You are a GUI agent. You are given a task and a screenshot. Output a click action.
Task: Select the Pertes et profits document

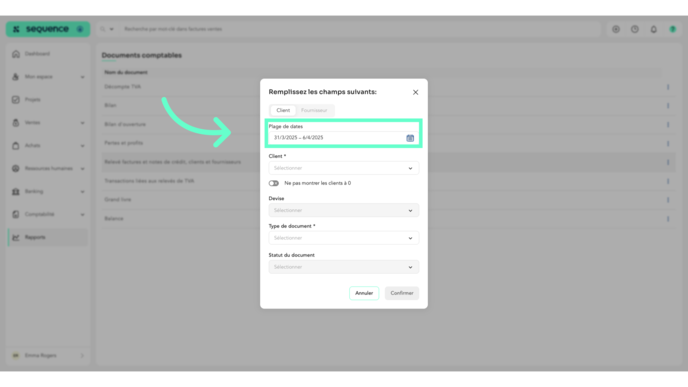click(123, 143)
